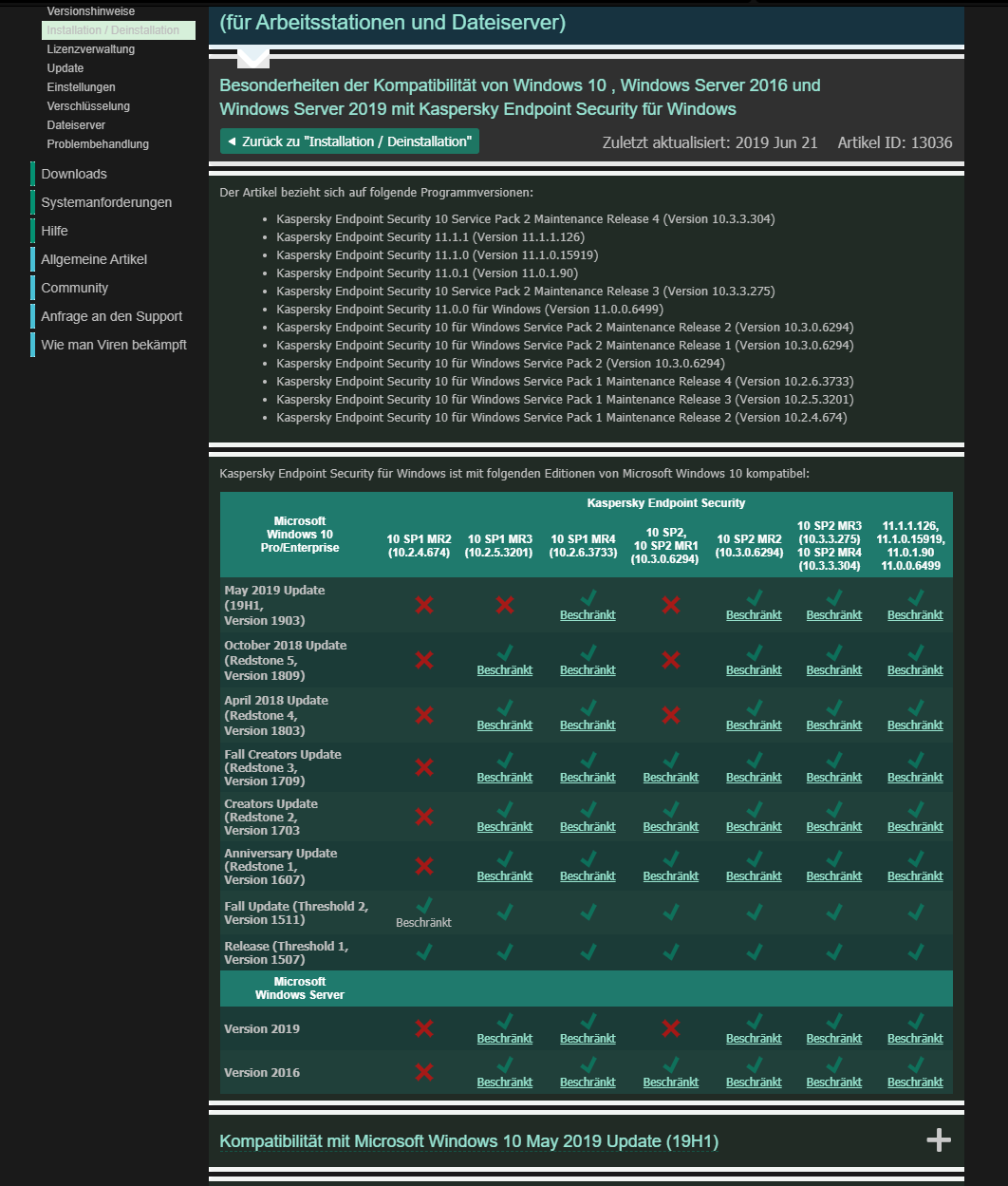Open Problembehandlung in the sidebar
This screenshot has height=1186, width=1008.
tap(98, 144)
